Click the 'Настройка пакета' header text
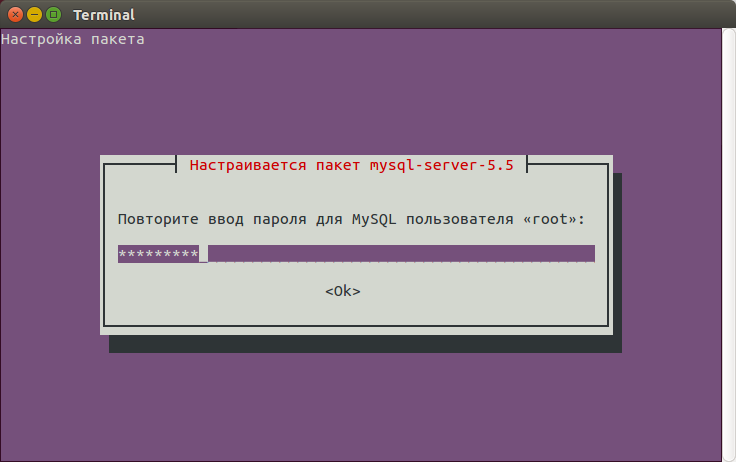736x462 pixels. 73,39
